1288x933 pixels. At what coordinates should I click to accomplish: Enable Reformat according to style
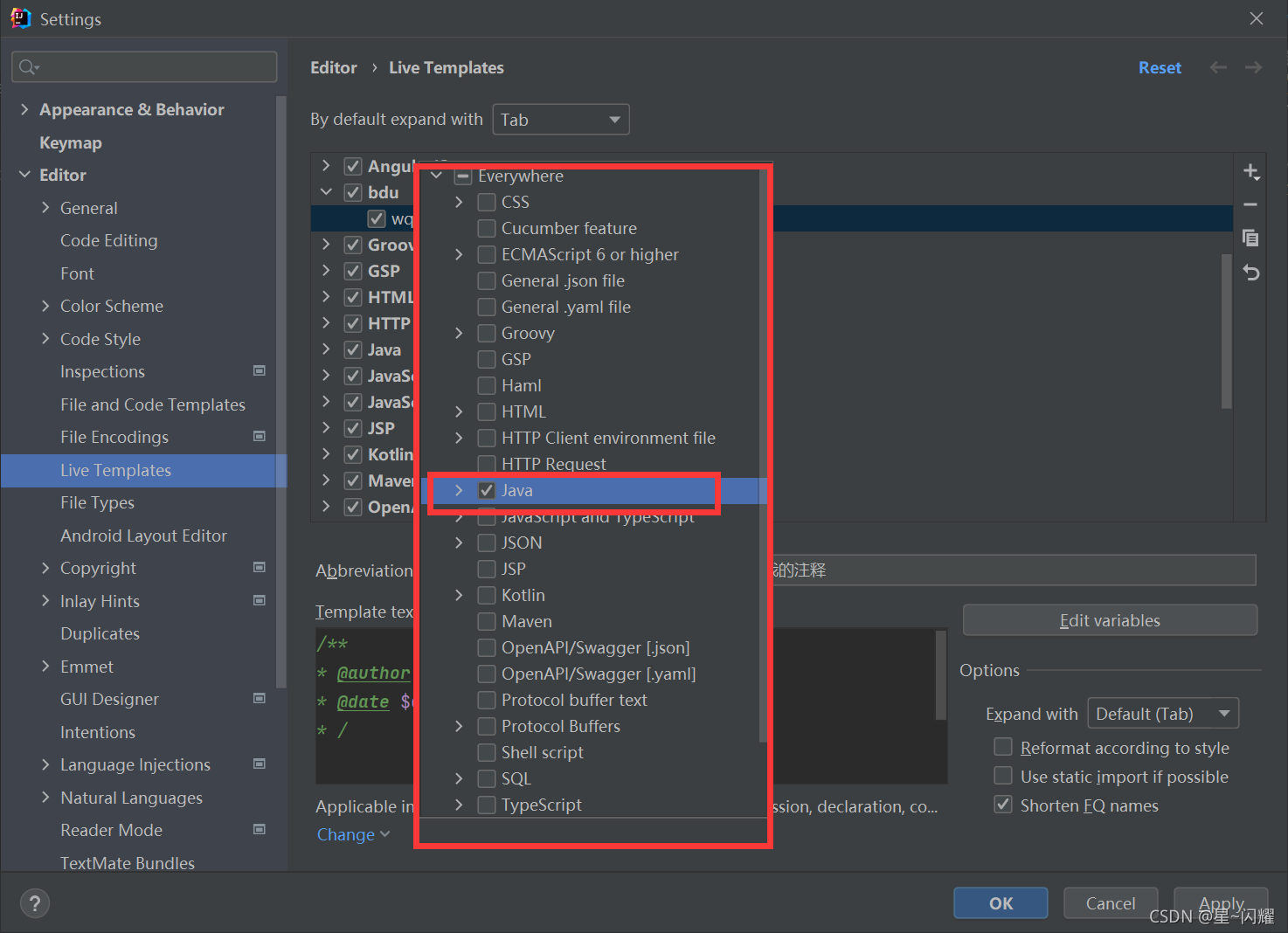(1003, 747)
